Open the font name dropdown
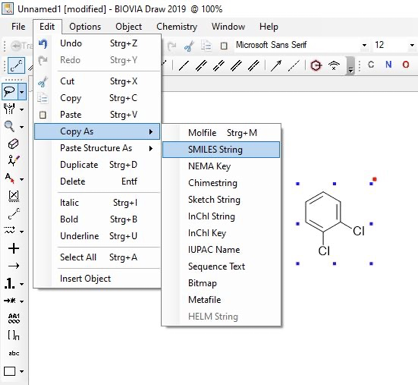The height and width of the screenshot is (386, 418). (364, 45)
